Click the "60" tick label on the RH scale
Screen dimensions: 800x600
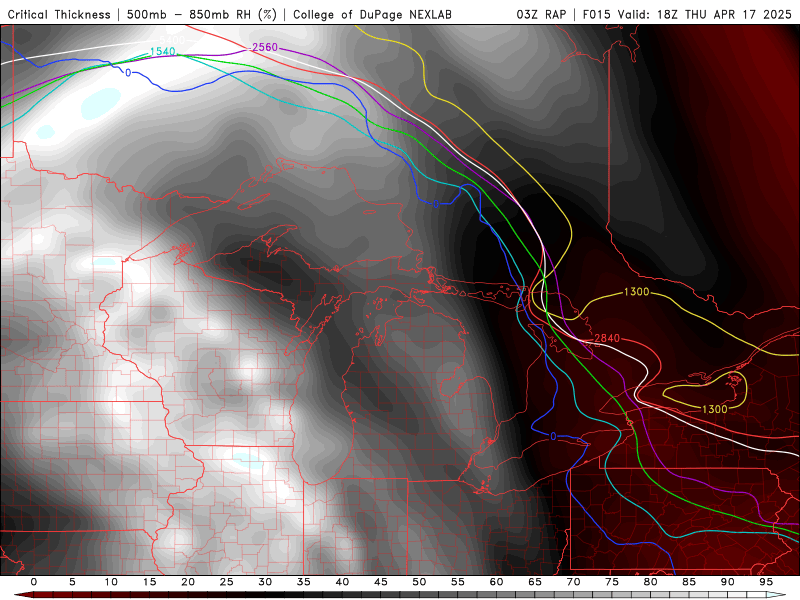pos(496,582)
